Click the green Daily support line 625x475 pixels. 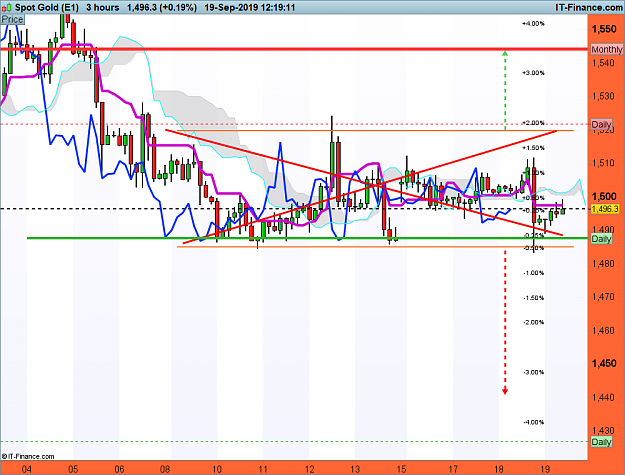coord(307,238)
